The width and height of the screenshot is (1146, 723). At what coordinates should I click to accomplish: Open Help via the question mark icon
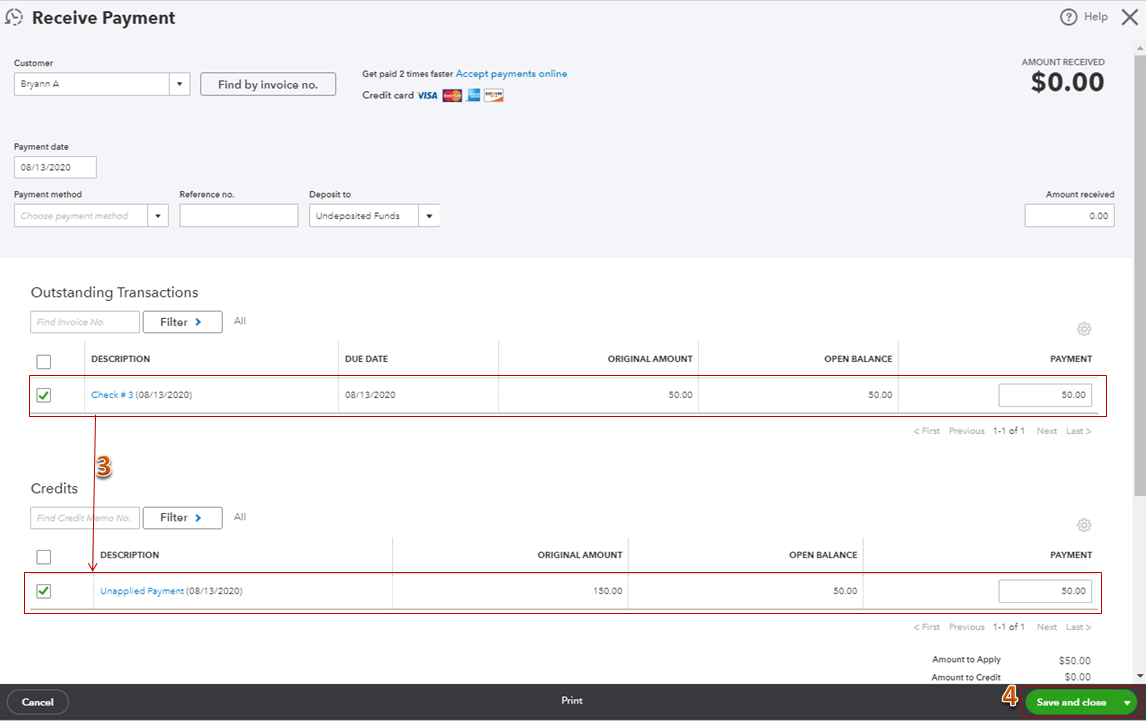[x=1068, y=17]
